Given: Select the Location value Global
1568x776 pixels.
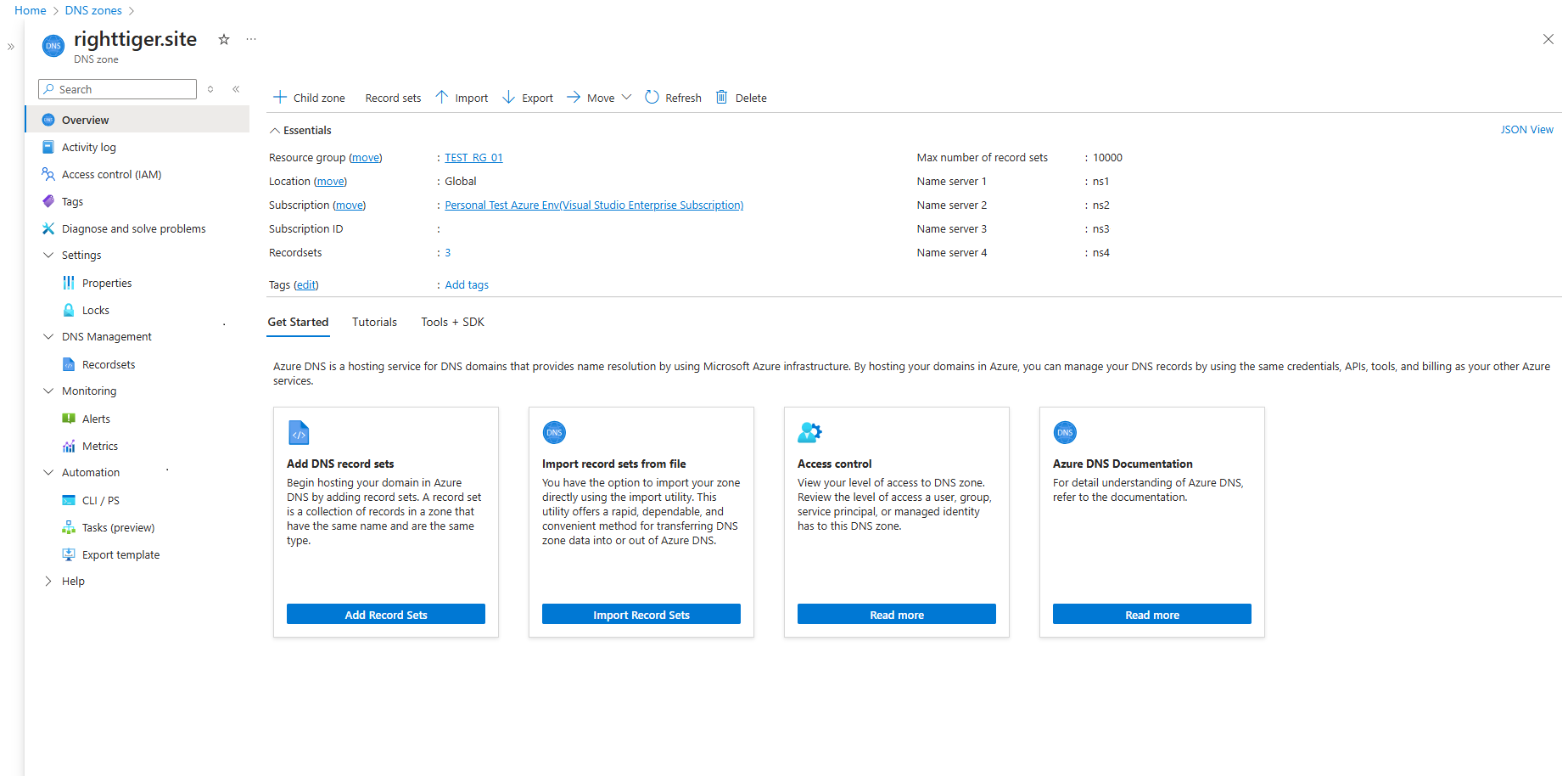Looking at the screenshot, I should [x=461, y=181].
